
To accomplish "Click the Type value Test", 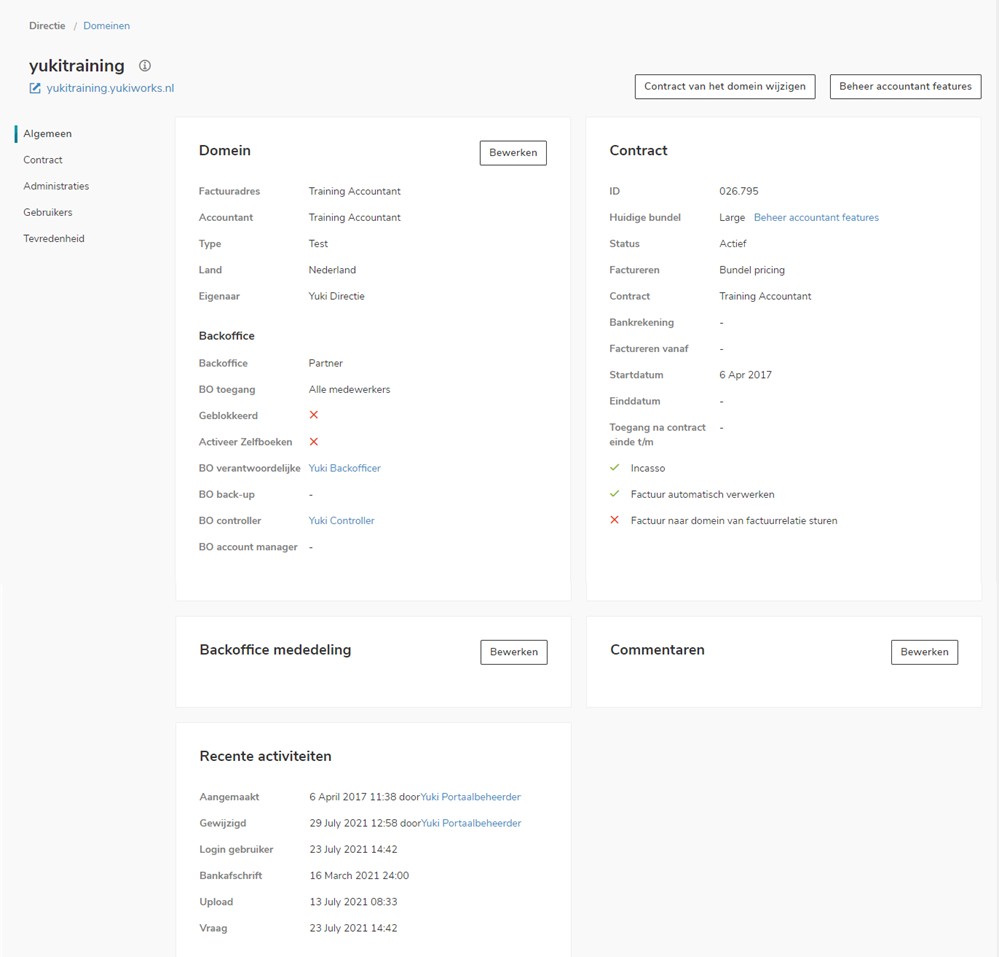I will click(x=318, y=244).
